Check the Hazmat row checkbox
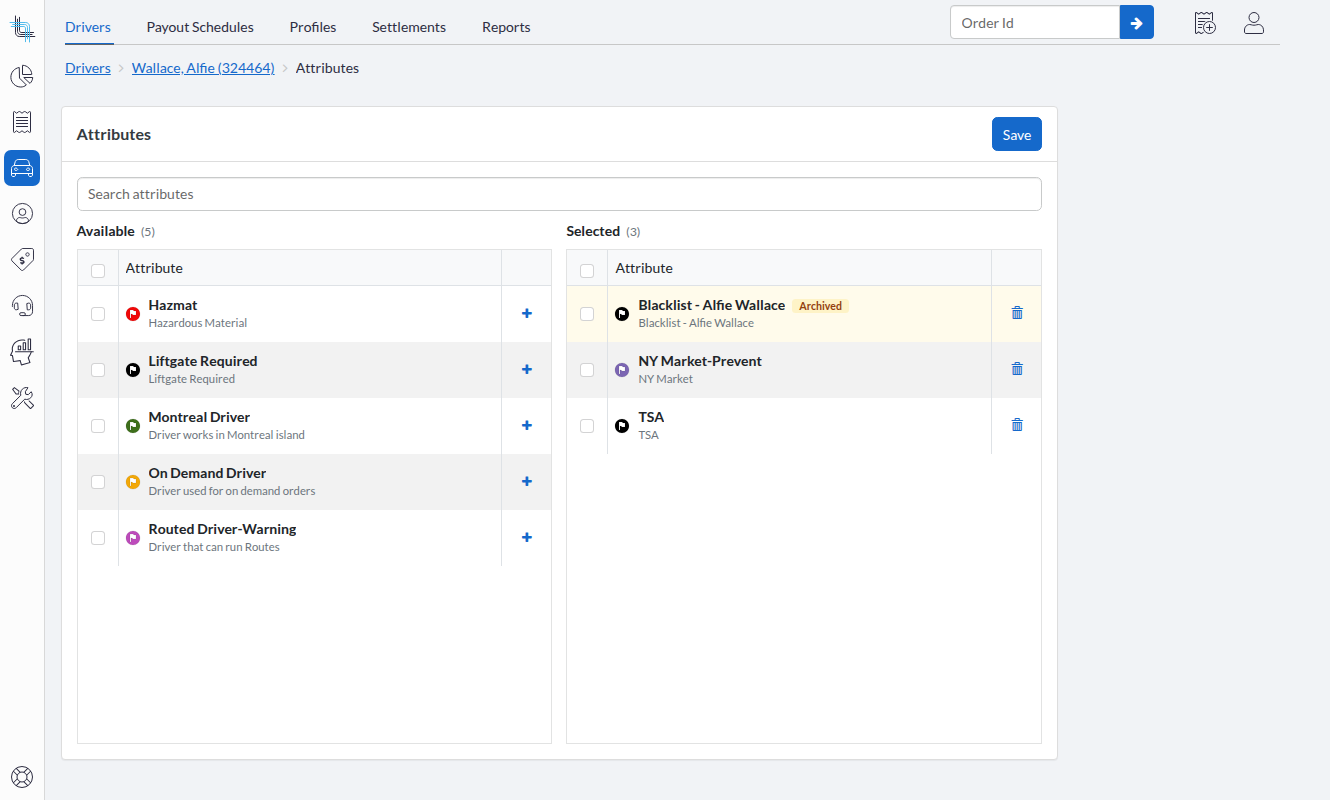Image resolution: width=1330 pixels, height=800 pixels. pos(98,314)
